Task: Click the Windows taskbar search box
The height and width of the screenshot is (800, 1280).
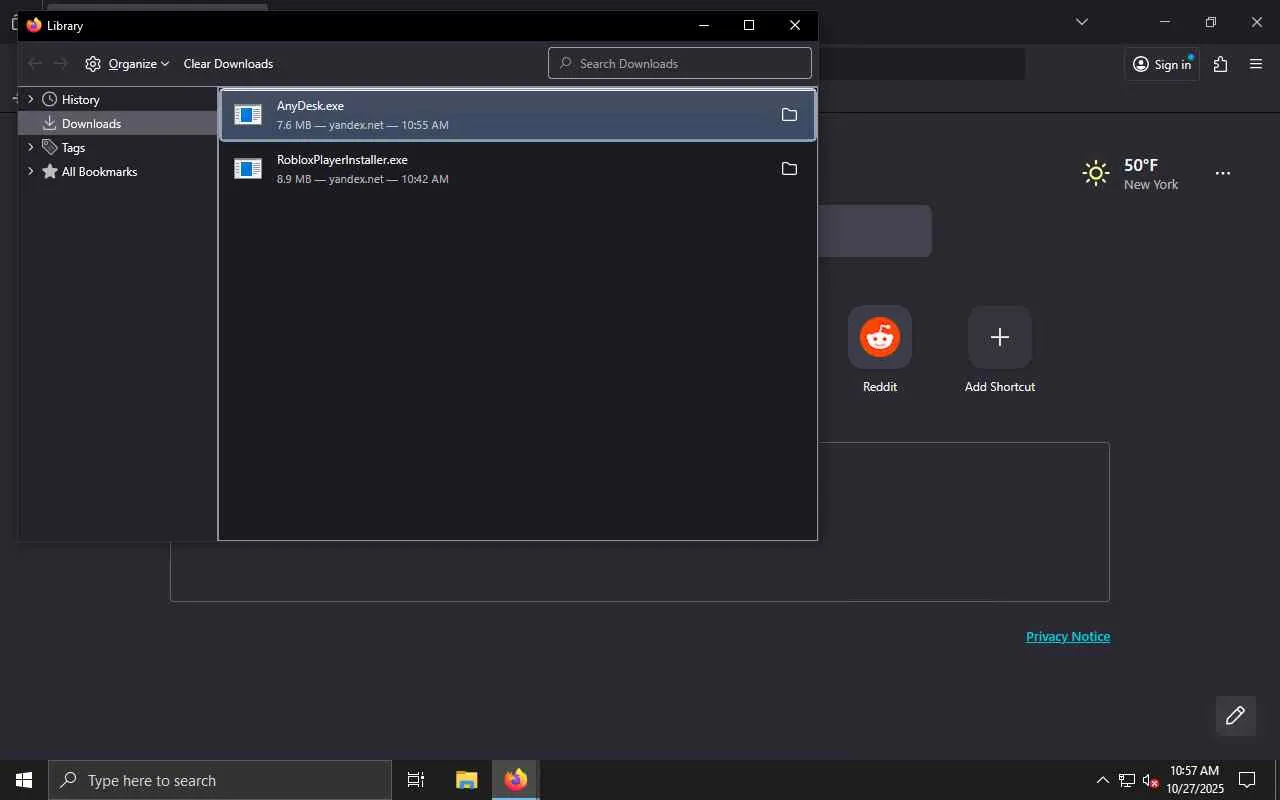Action: click(x=220, y=780)
